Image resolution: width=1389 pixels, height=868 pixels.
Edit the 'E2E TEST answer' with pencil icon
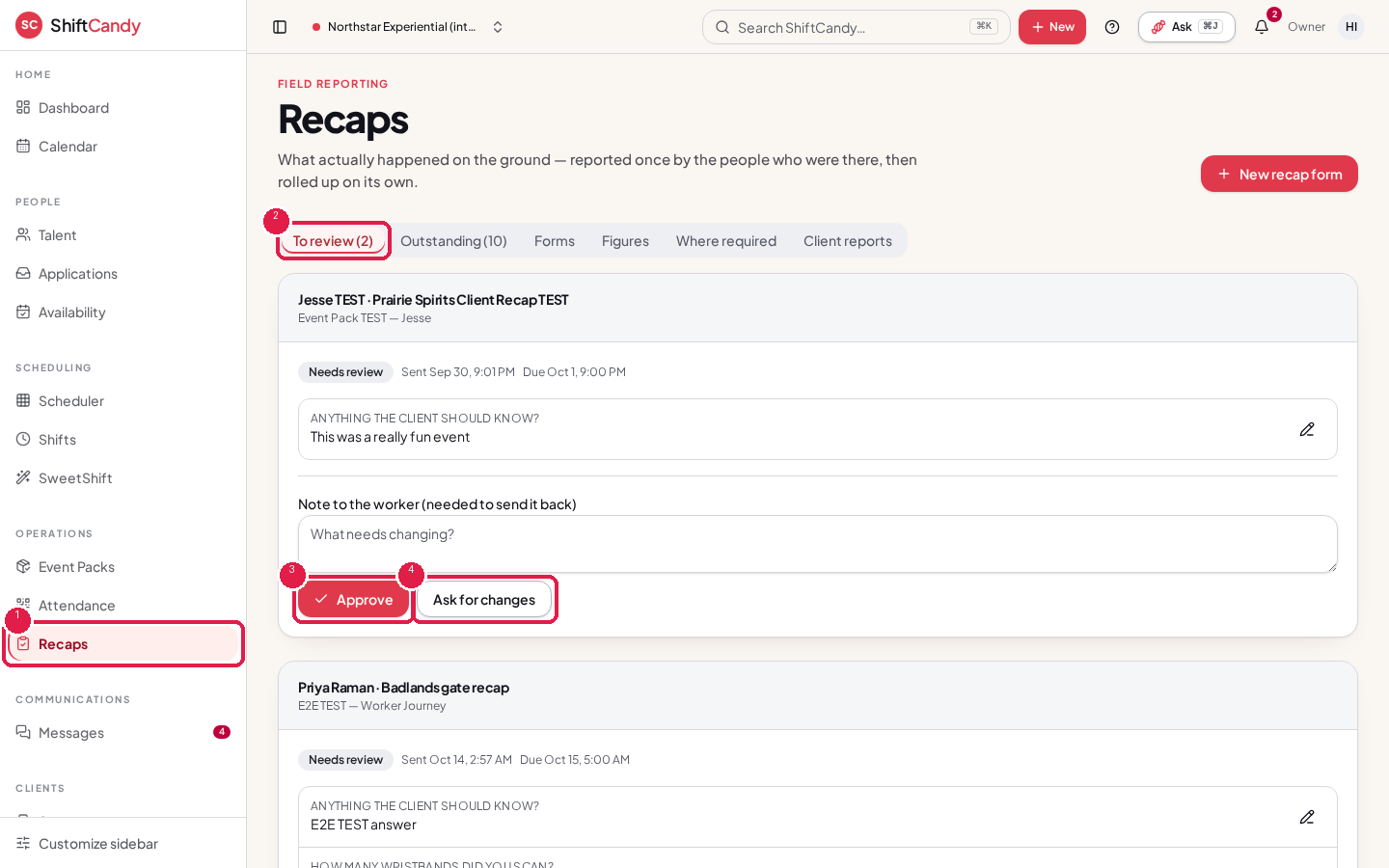click(x=1307, y=817)
